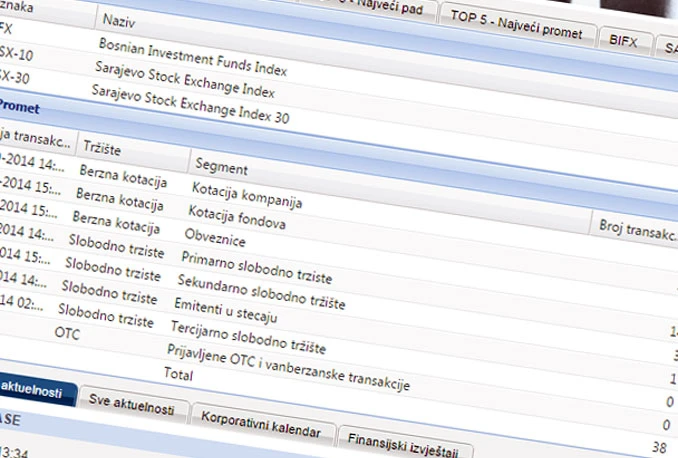Click 'Slobodno trziste' in Emitenti u stecaju row
678x458 pixels.
(109, 291)
